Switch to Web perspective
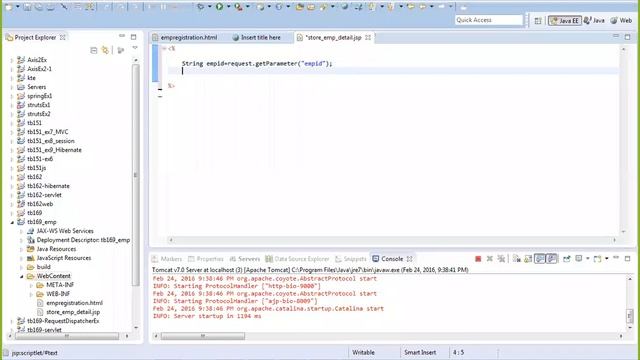The image size is (640, 360). (x=621, y=20)
